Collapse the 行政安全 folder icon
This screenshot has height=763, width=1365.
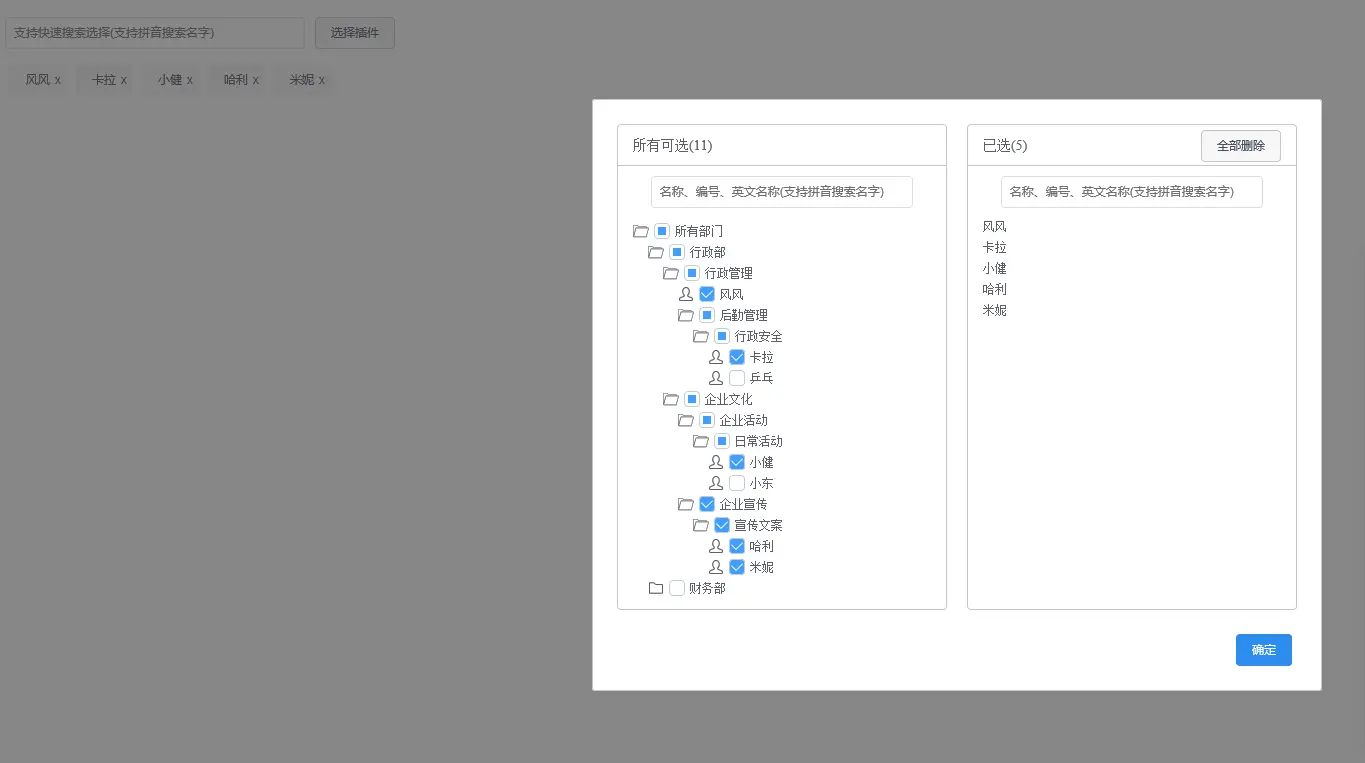701,336
